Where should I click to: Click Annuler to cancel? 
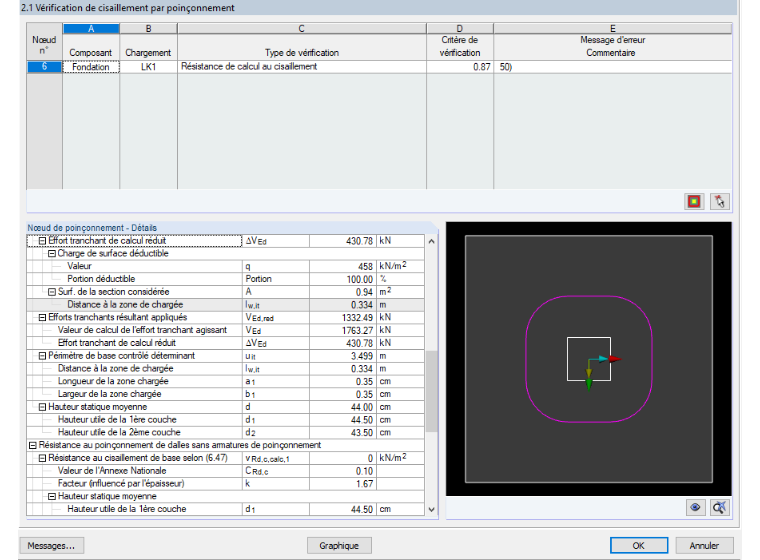coord(704,545)
